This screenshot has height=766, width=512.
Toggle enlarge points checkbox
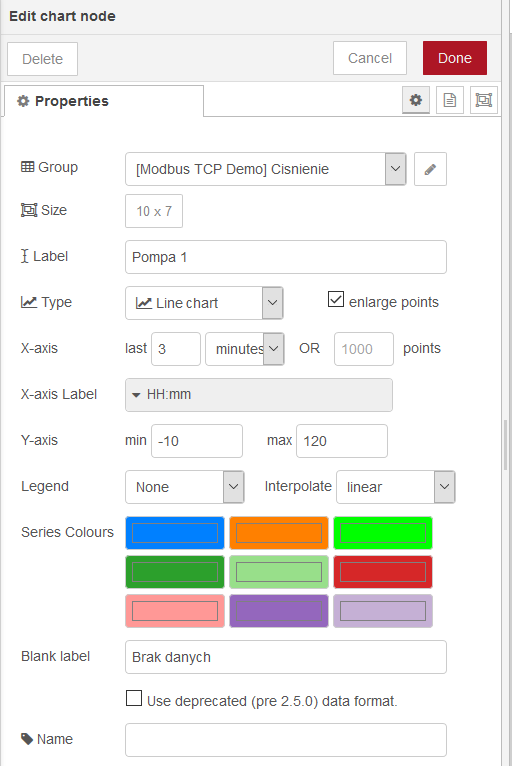point(336,299)
